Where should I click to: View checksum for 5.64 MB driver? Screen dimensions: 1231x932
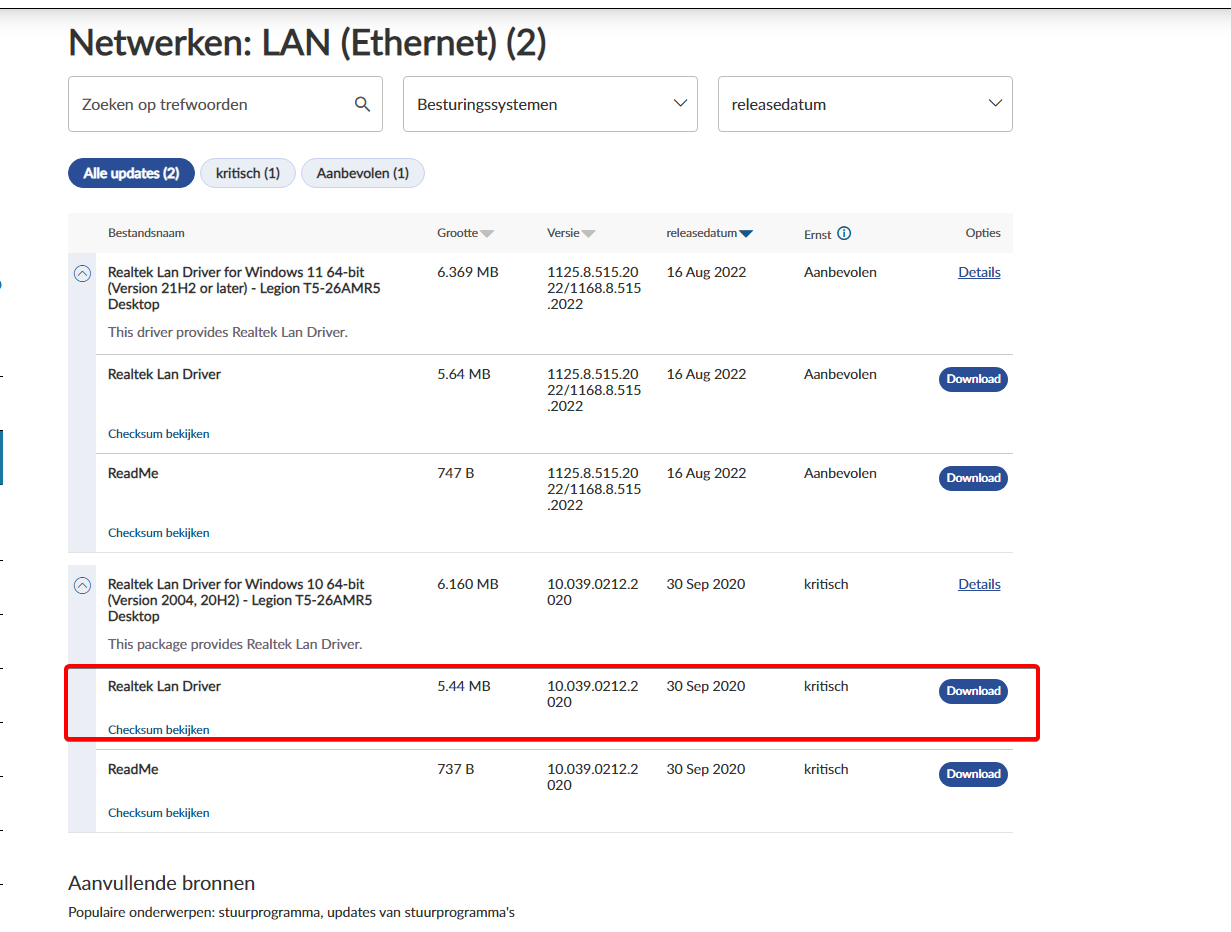tap(159, 434)
